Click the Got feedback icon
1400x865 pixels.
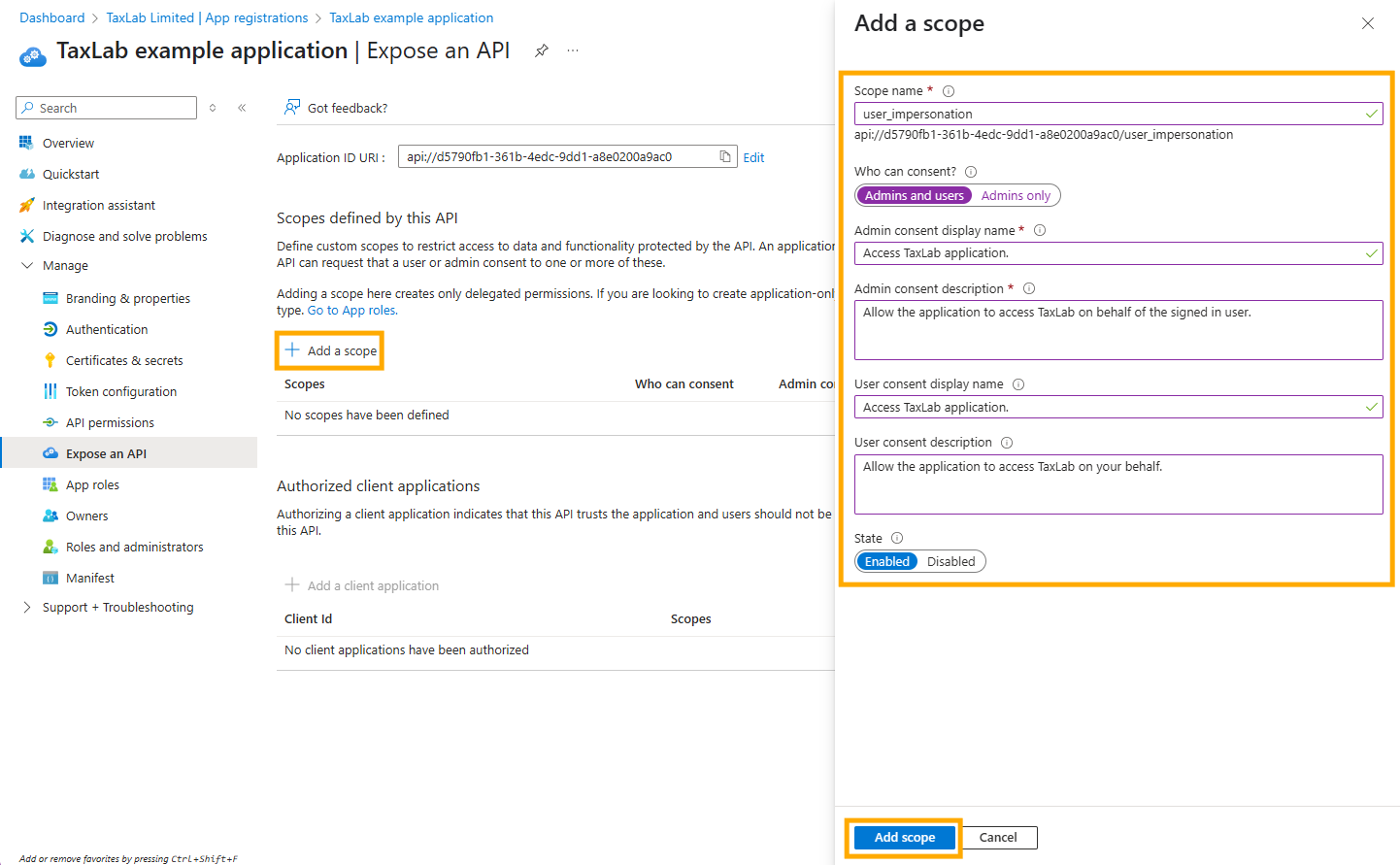click(291, 107)
